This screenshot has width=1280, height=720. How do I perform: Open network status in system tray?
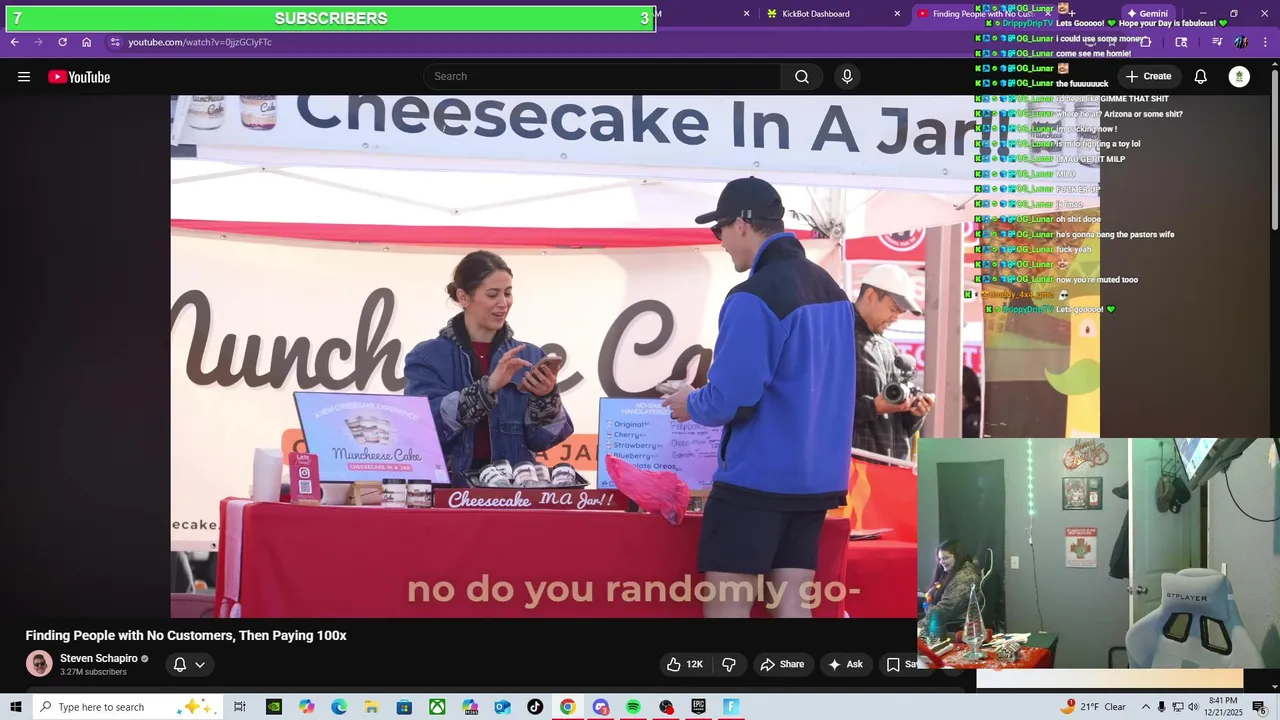point(1177,707)
